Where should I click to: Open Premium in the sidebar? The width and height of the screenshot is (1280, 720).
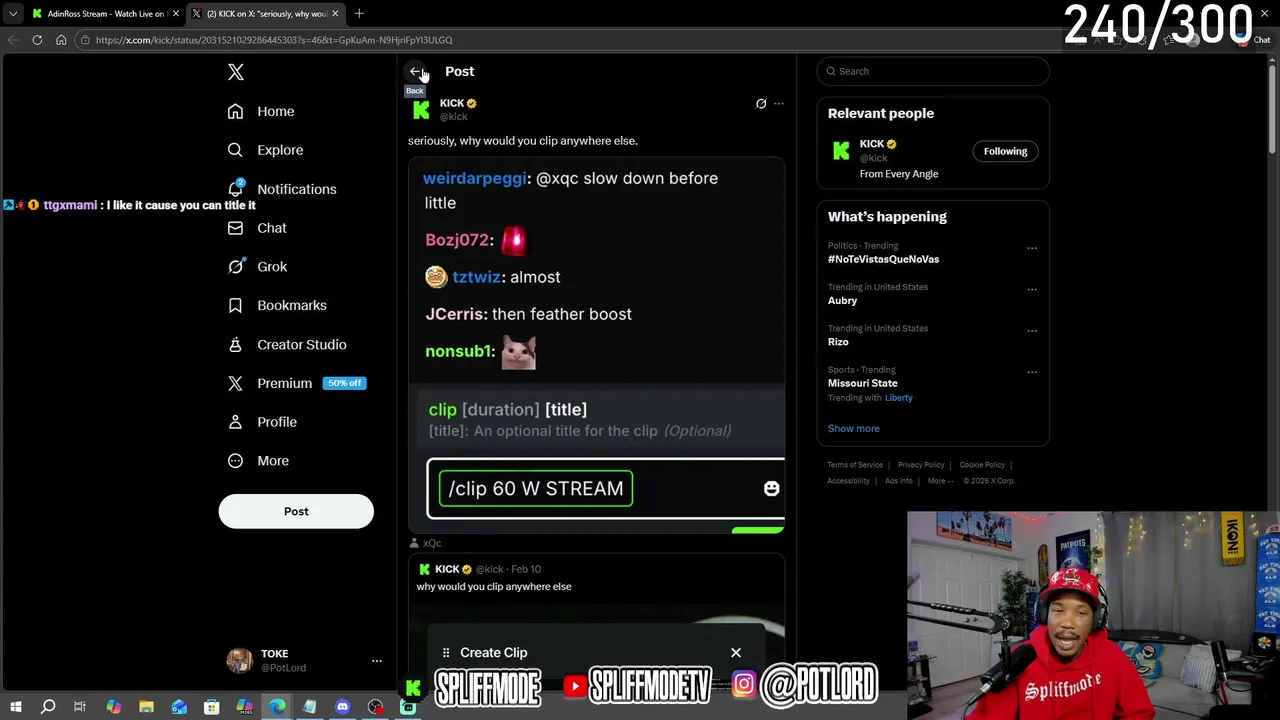point(295,383)
